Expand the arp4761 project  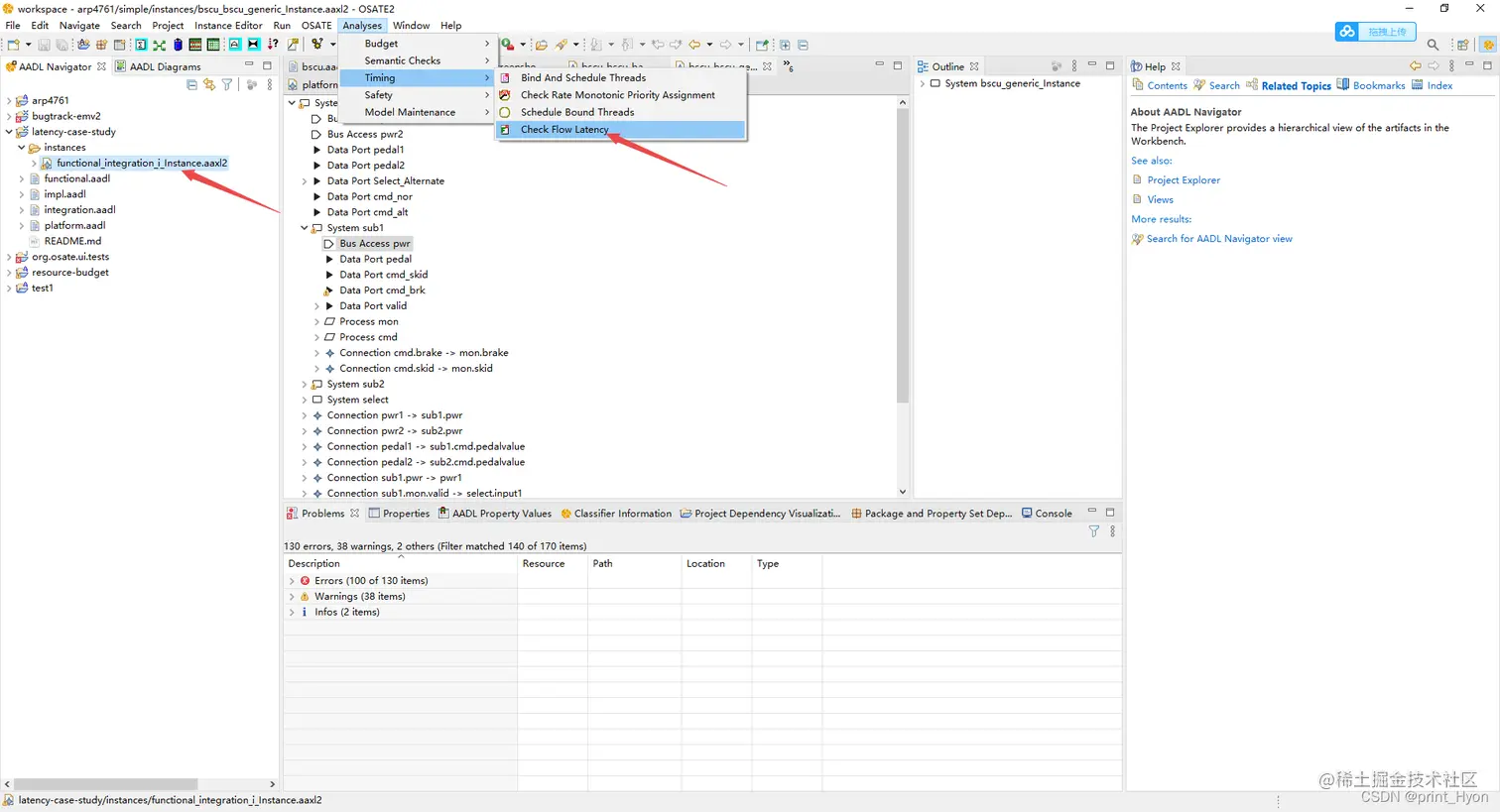pyautogui.click(x=9, y=100)
